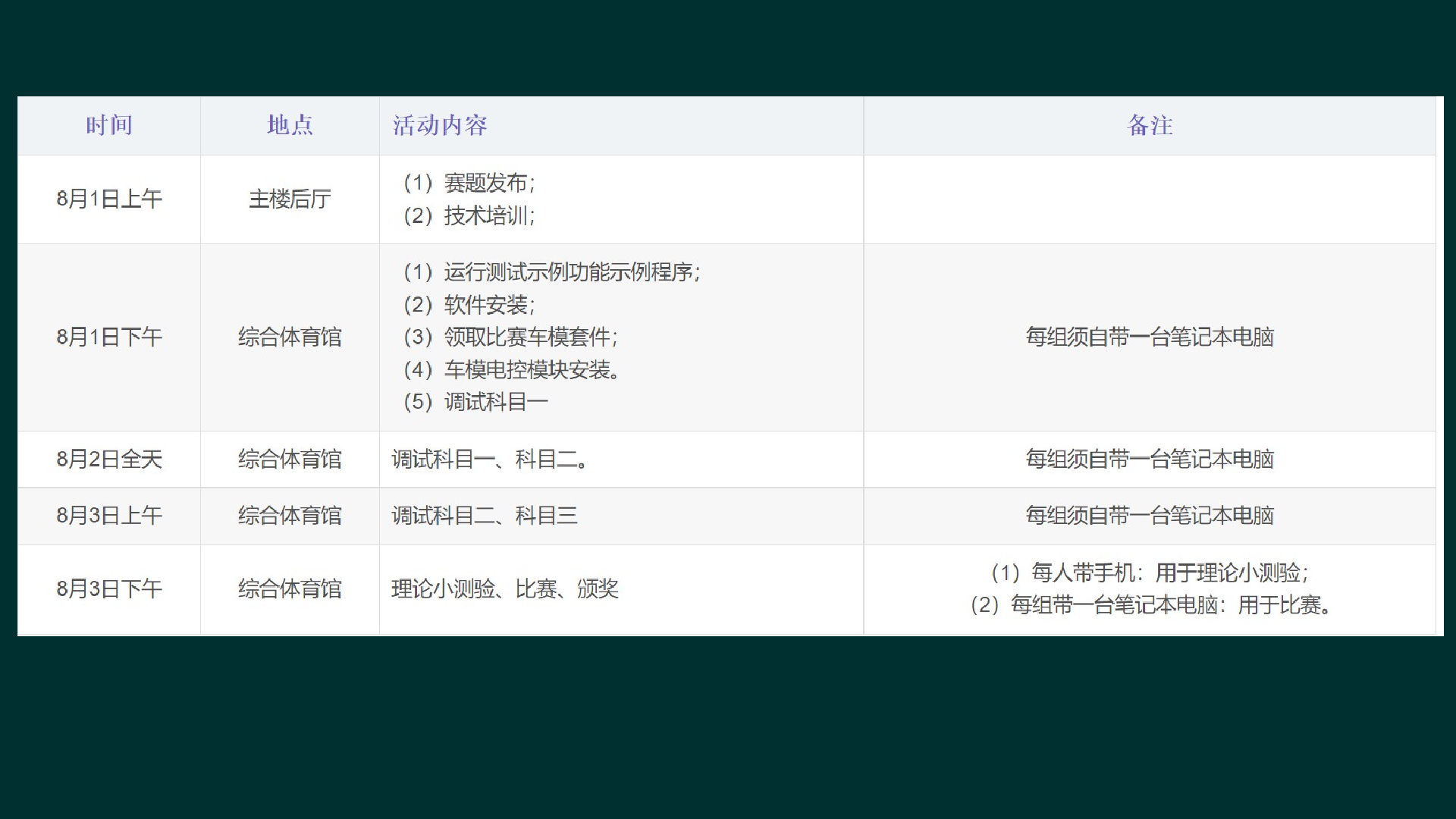The image size is (1456, 819).
Task: Click the 每人带手机 remark line
Action: [x=1150, y=573]
